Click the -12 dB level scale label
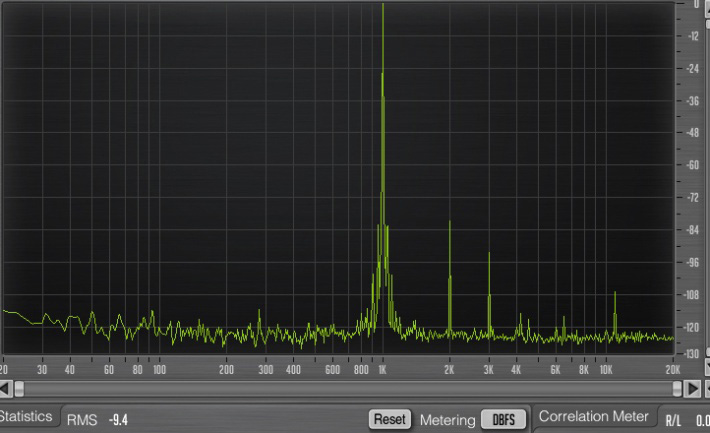The width and height of the screenshot is (710, 433). point(693,36)
